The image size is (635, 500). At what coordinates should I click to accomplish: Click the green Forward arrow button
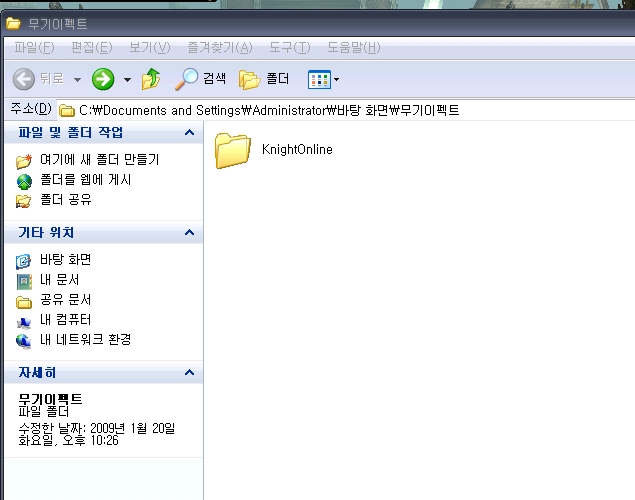point(103,79)
